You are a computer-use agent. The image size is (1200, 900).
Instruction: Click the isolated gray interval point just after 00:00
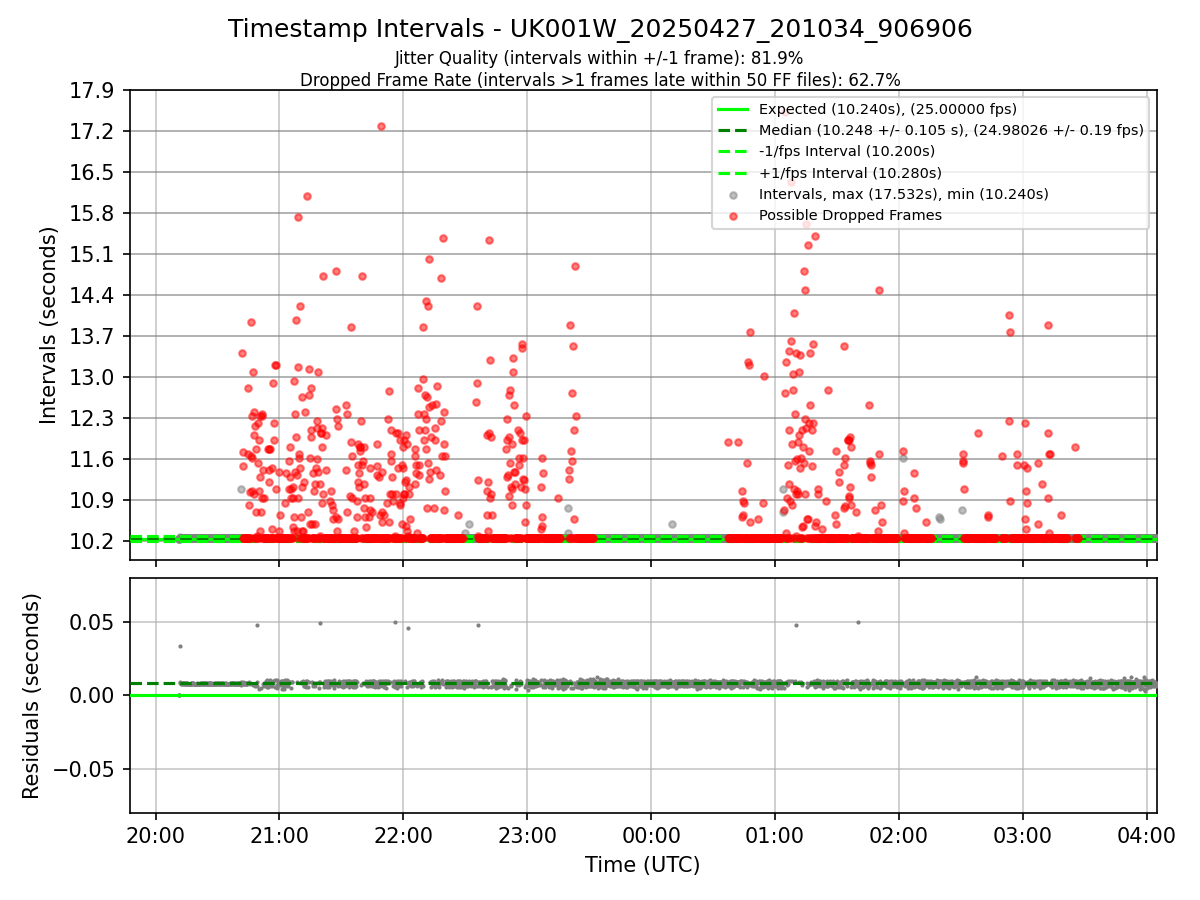[x=673, y=524]
